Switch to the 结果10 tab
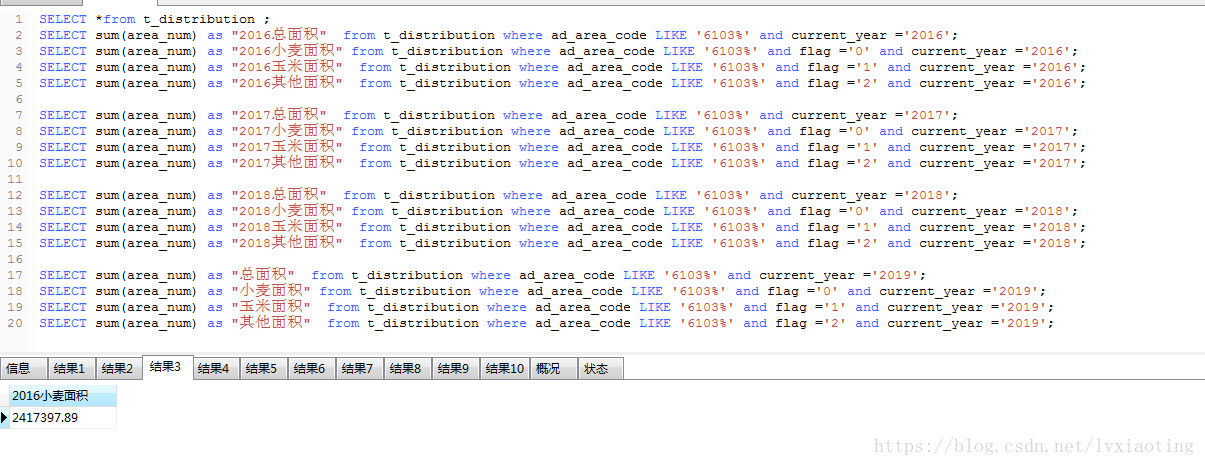This screenshot has height=466, width=1205. pos(505,369)
